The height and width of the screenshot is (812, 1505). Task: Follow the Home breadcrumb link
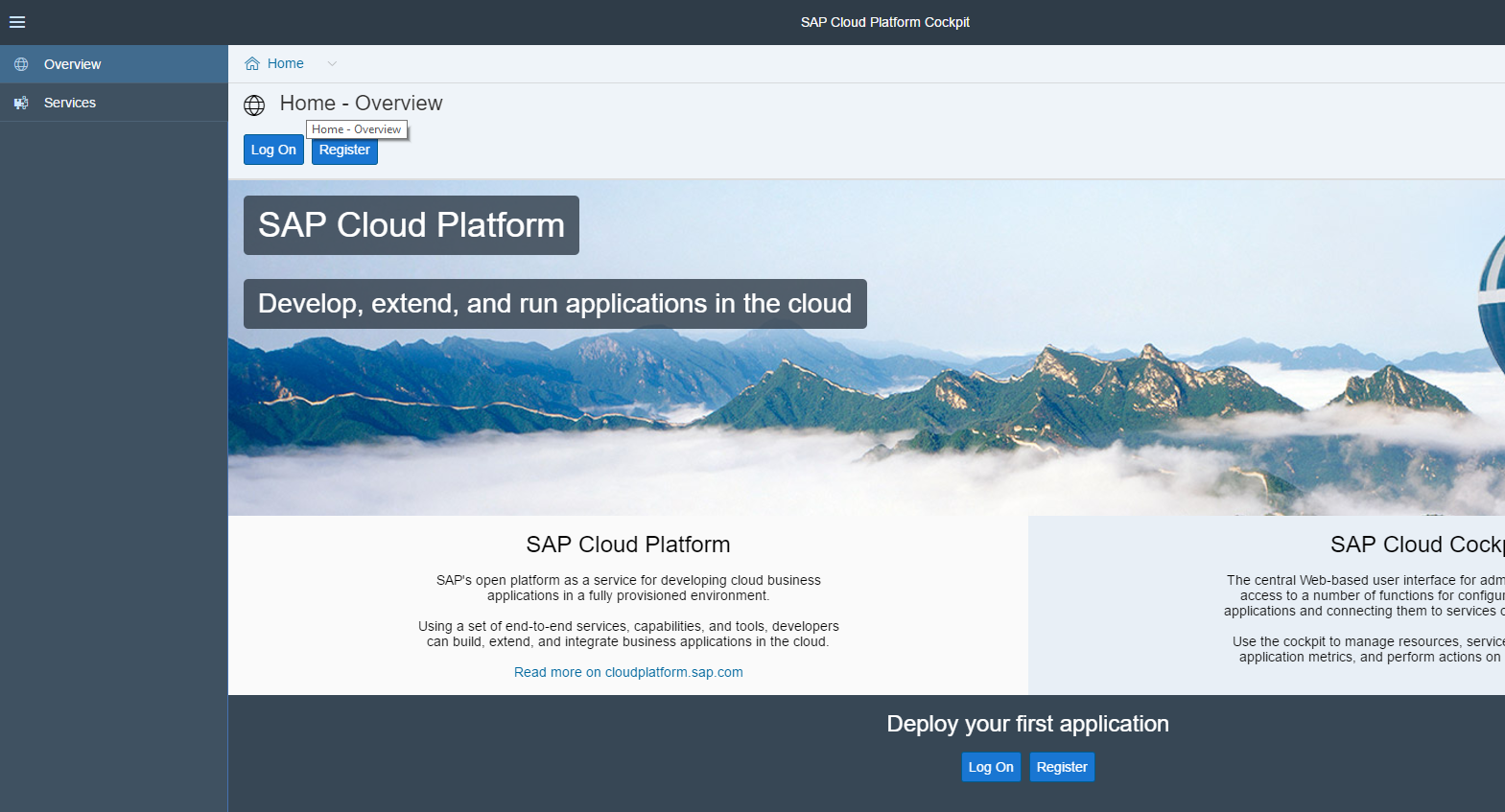tap(286, 63)
